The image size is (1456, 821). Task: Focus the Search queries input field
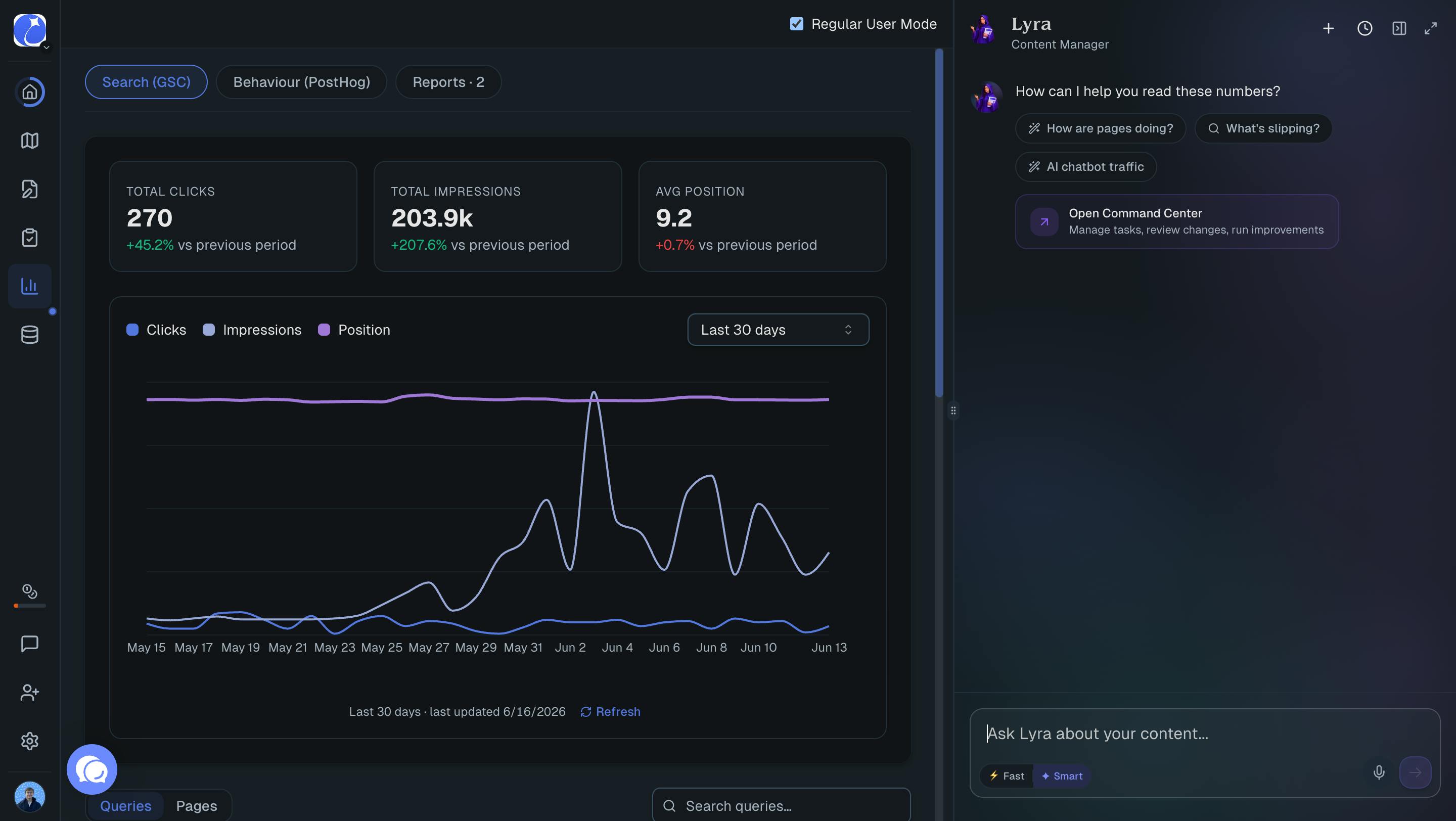pos(781,805)
